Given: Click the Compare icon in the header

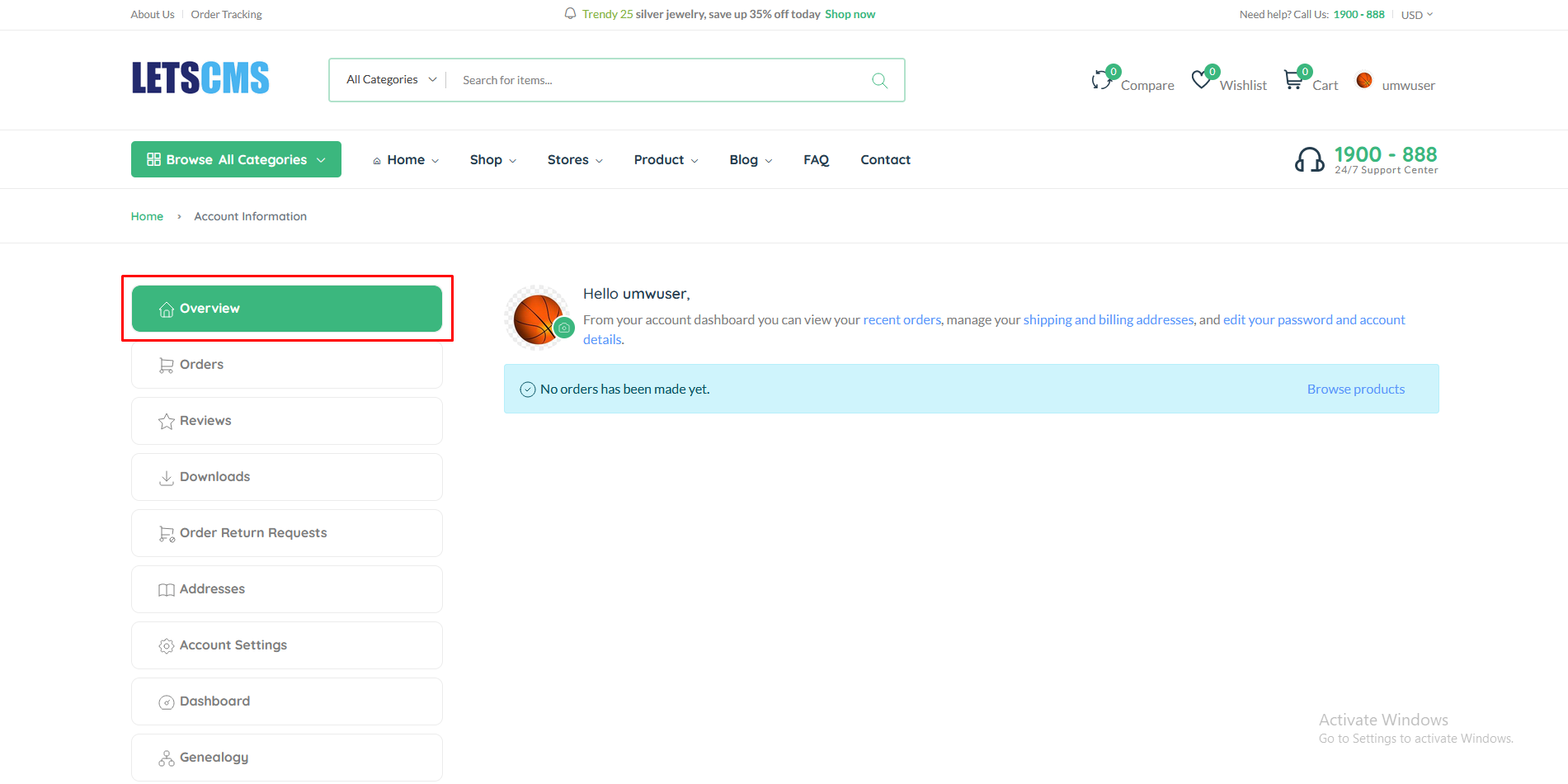Looking at the screenshot, I should pos(1102,78).
